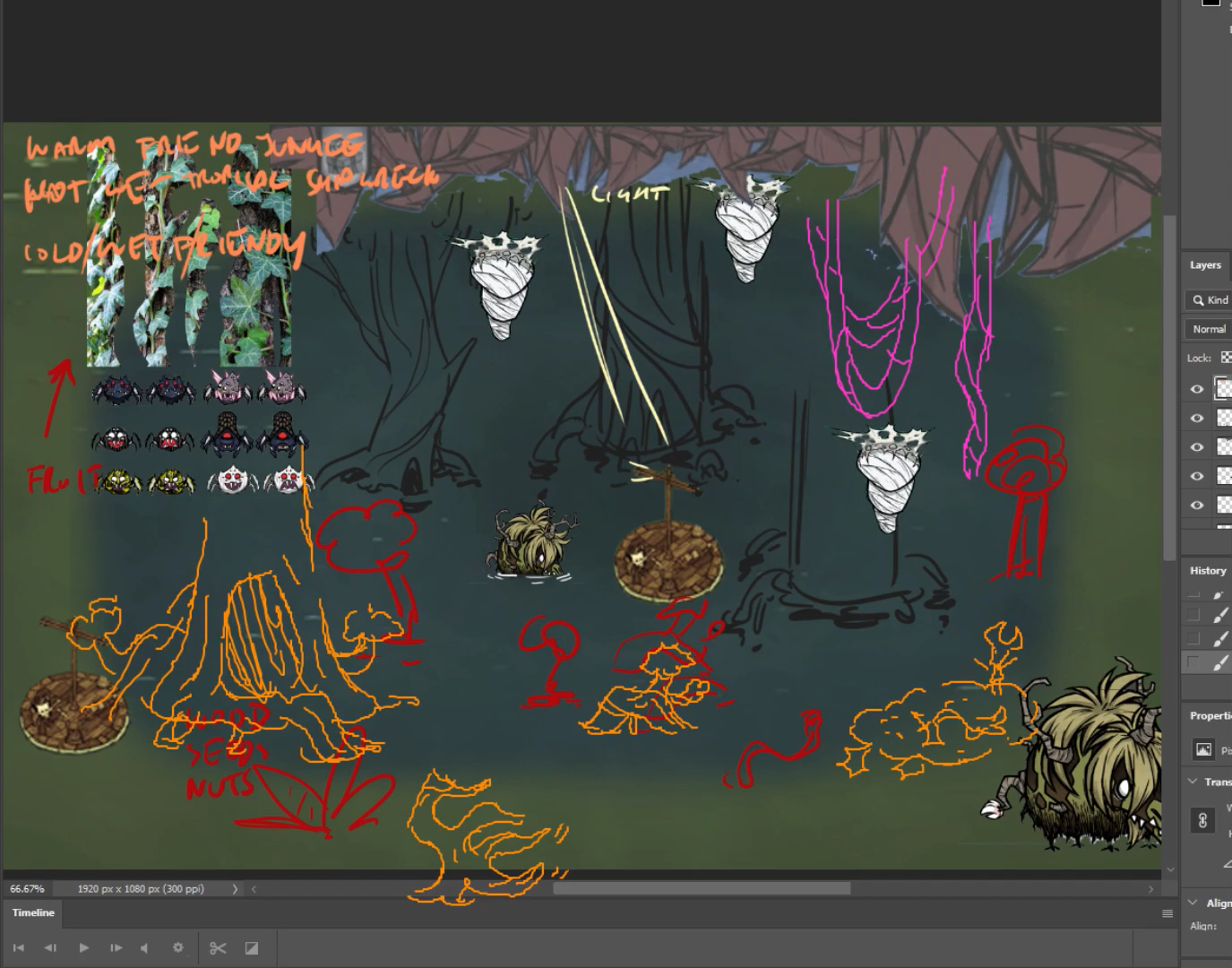The height and width of the screenshot is (968, 1232).
Task: Click the Play button in Timeline
Action: coord(83,947)
